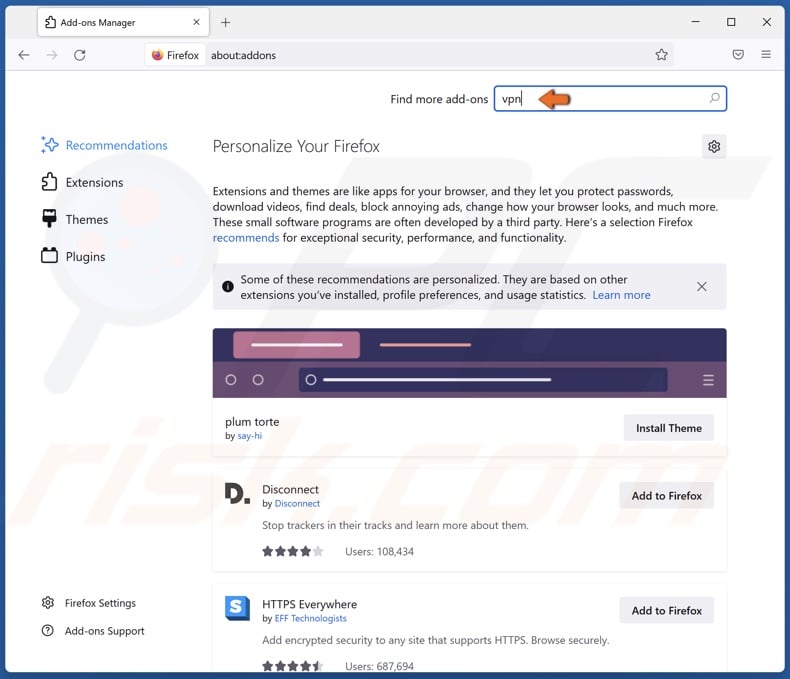Click the HTTPS Everywhere extension logo

tap(237, 608)
